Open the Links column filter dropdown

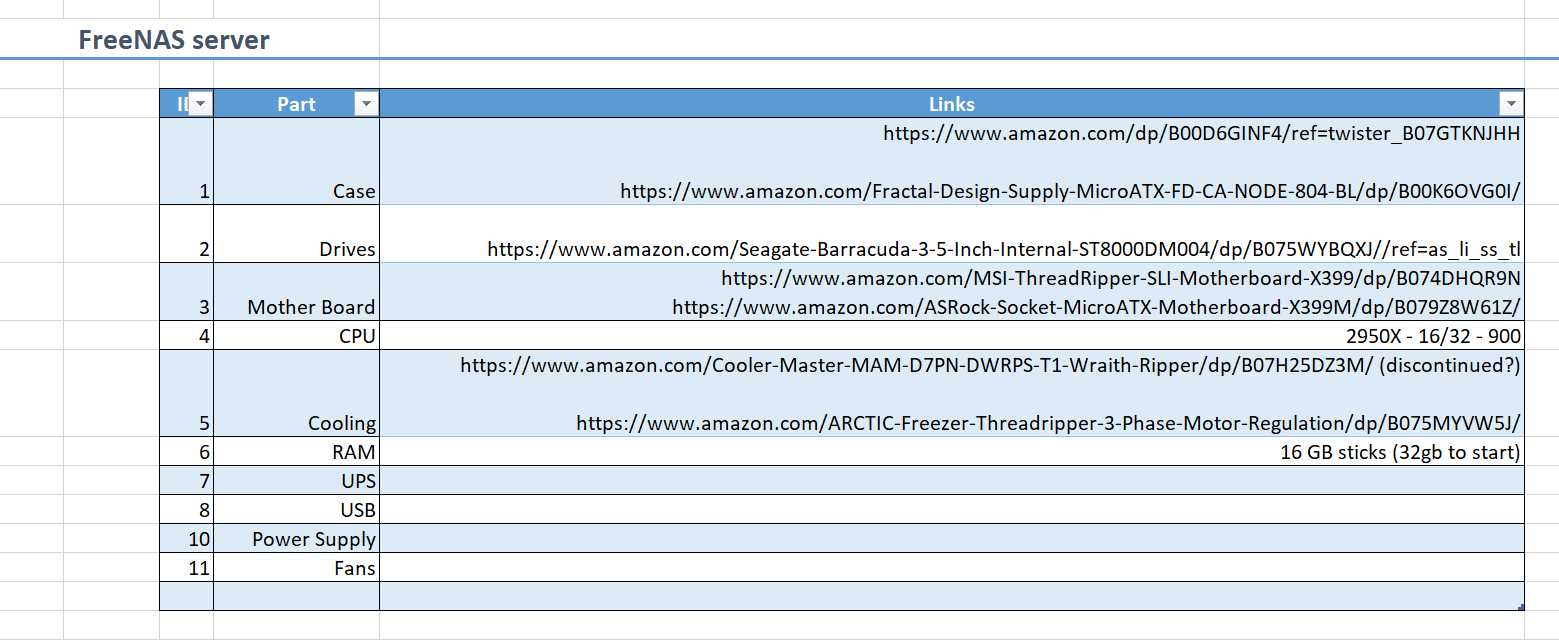(x=1511, y=104)
